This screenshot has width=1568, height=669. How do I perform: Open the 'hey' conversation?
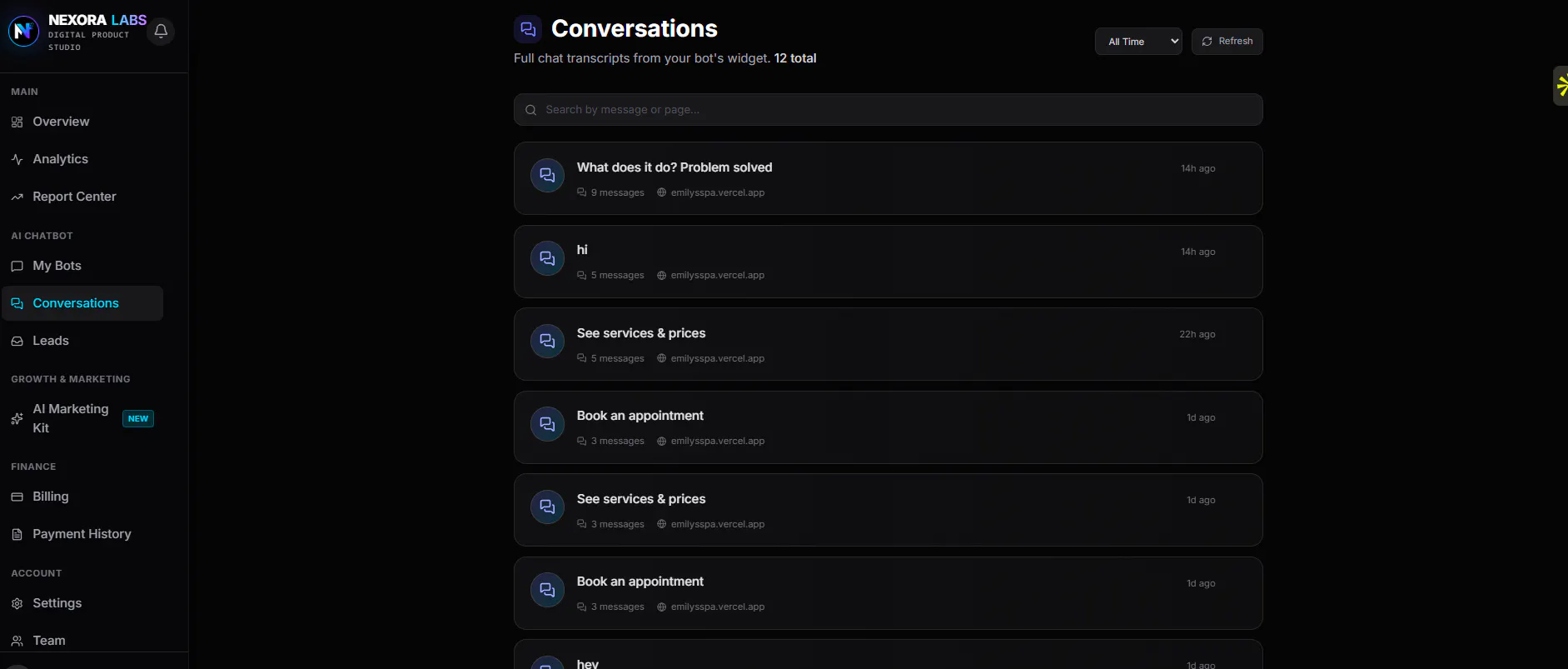pos(888,655)
